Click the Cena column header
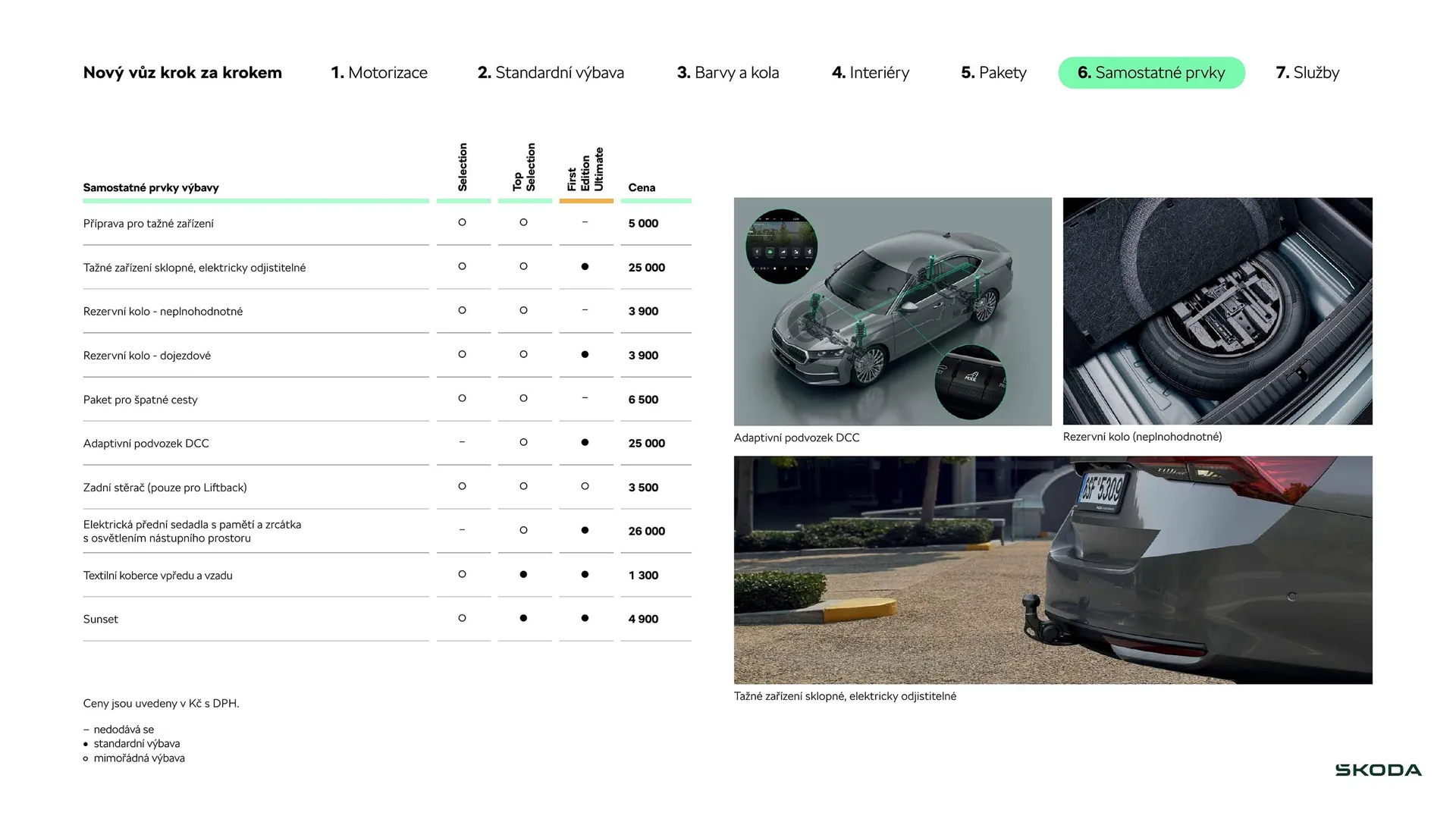Viewport: 1456px width, 819px height. point(642,187)
